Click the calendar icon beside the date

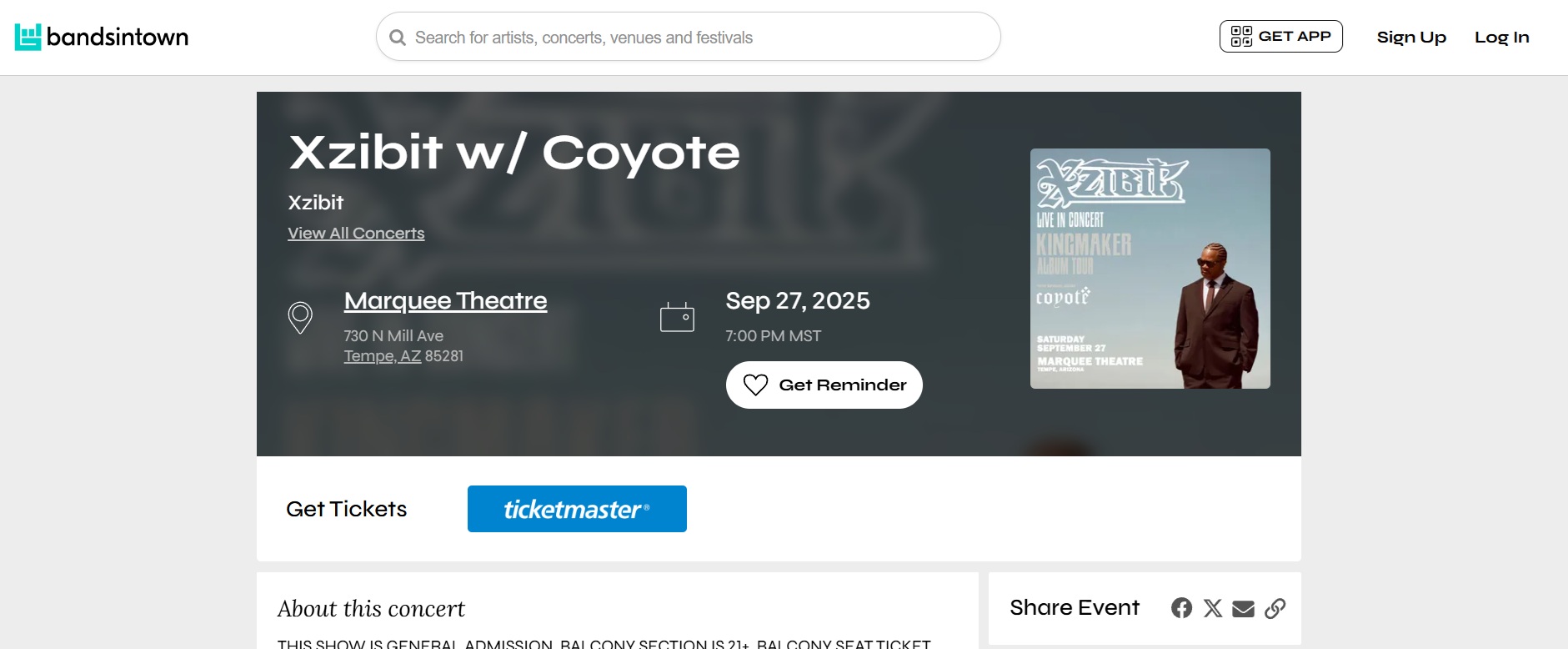point(677,317)
